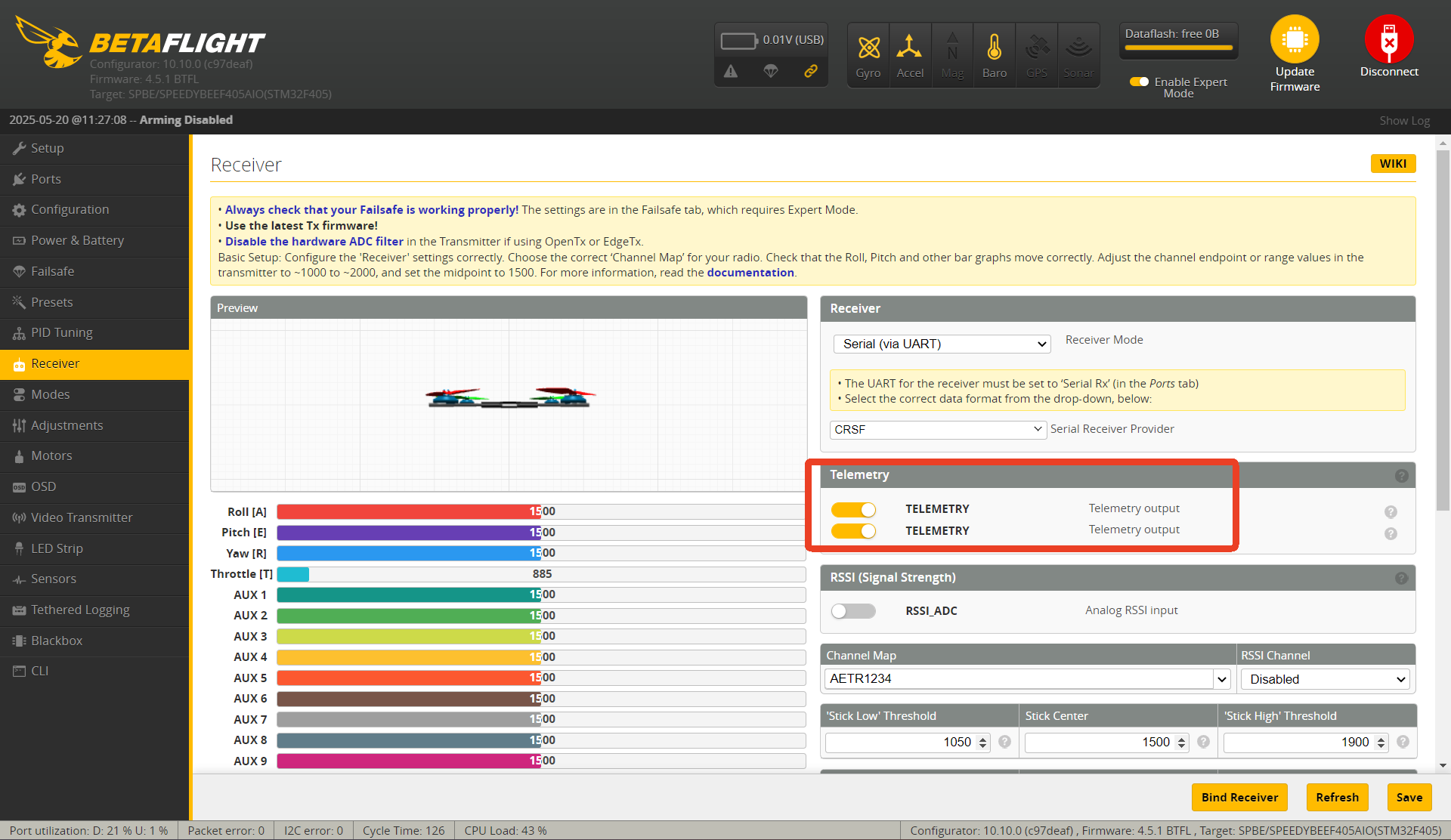Image resolution: width=1451 pixels, height=840 pixels.
Task: Open the OSD tab
Action: tap(94, 487)
